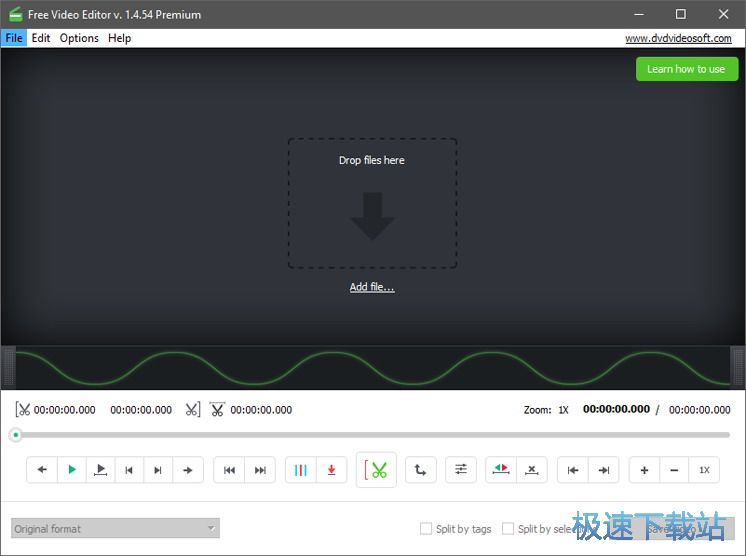Start playback with the green play button

coord(72,470)
